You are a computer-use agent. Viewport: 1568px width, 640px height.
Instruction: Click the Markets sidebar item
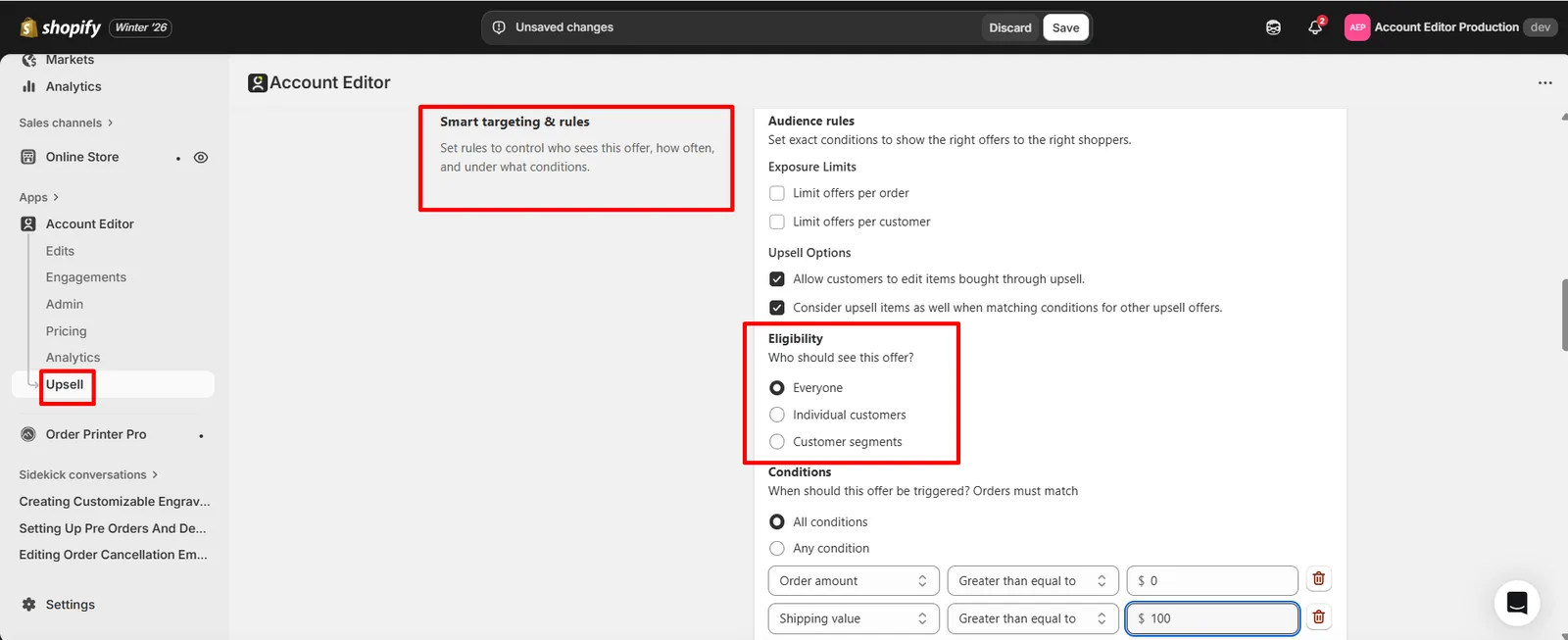pos(70,60)
